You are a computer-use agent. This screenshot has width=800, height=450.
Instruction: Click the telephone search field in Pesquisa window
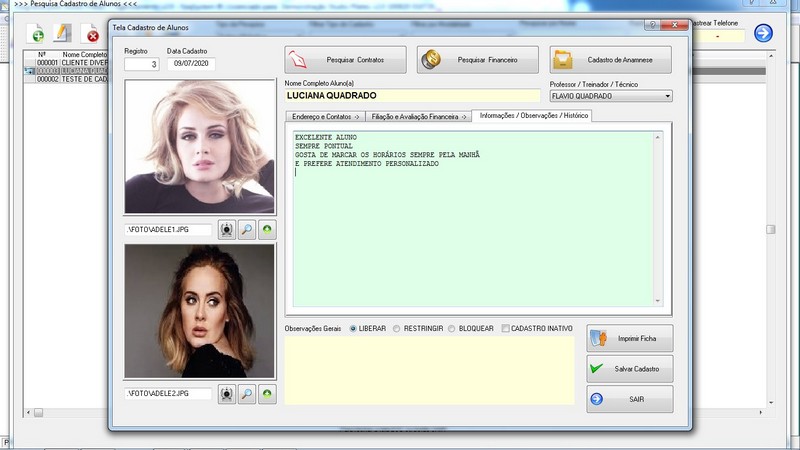[717, 36]
